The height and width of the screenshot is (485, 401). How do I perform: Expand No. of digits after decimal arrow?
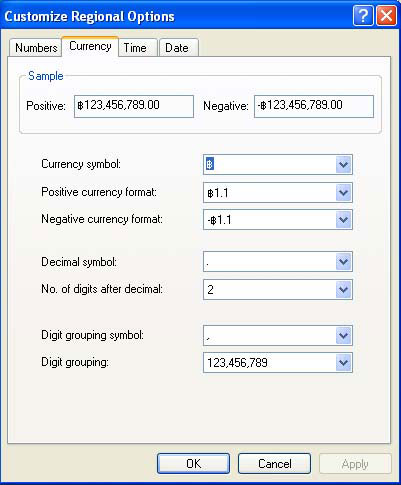(343, 289)
